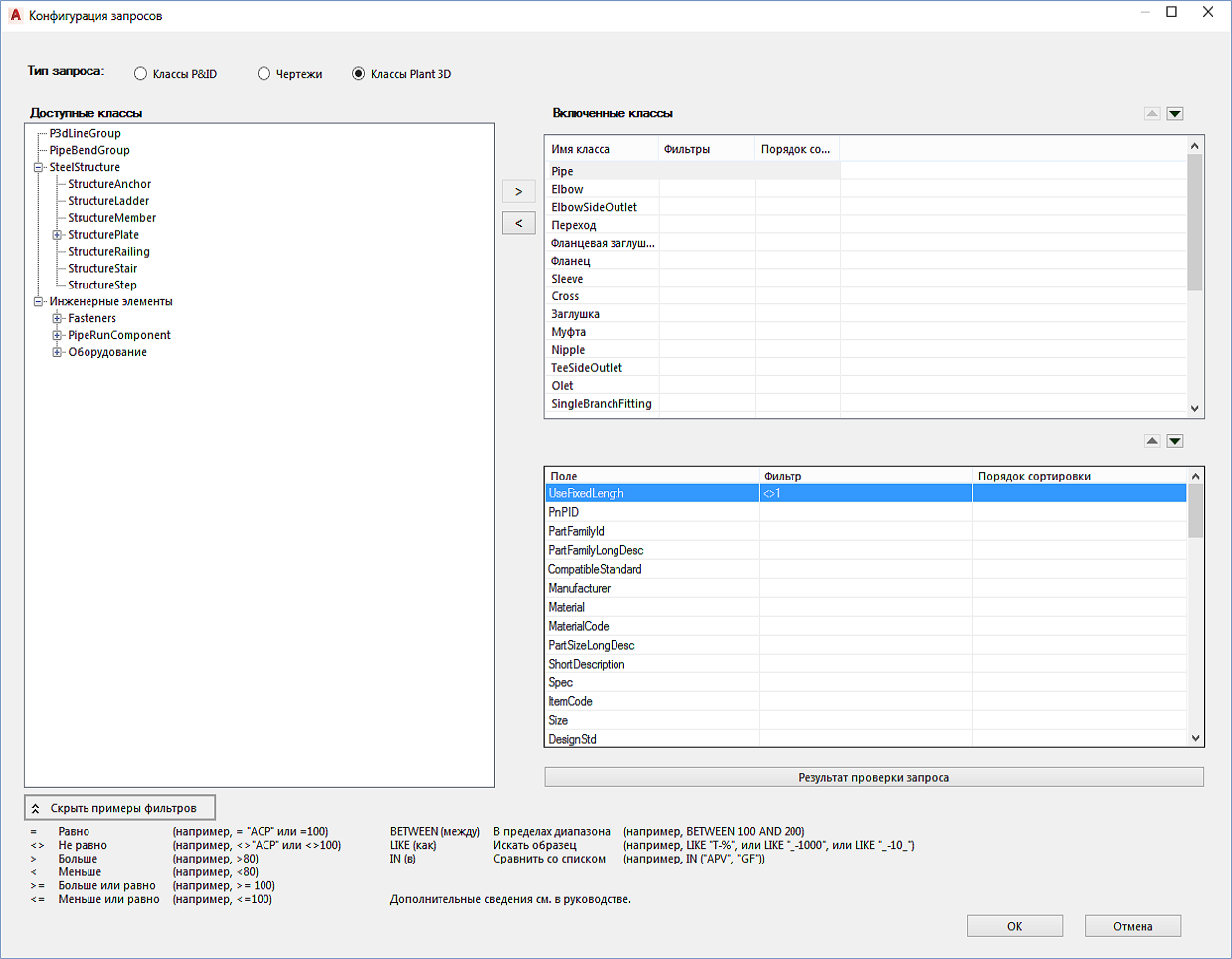The height and width of the screenshot is (959, 1232).
Task: Collapse the SteelStructure tree node
Action: [x=38, y=167]
